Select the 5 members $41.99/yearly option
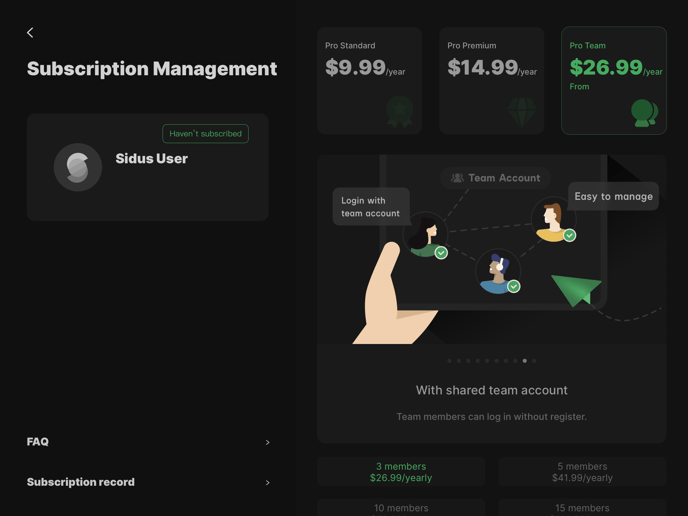Screen dimensions: 688x516 pos(582,472)
